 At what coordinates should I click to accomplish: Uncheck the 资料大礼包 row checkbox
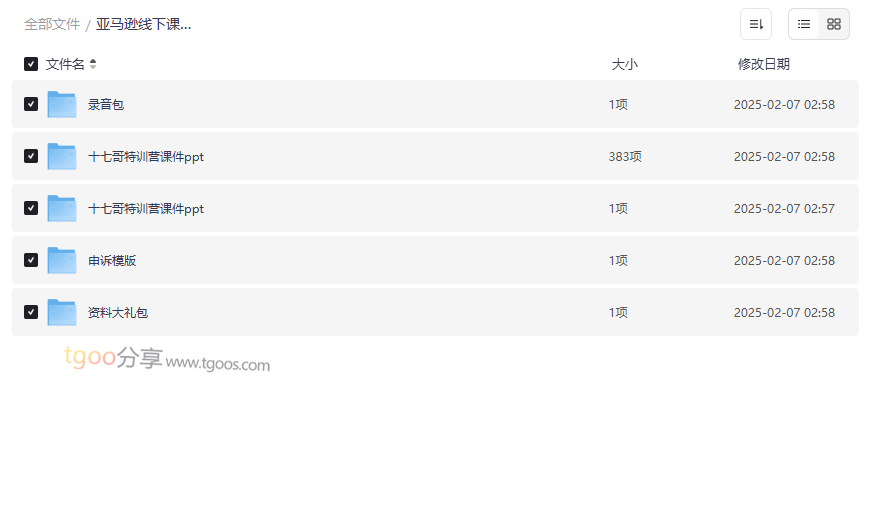click(x=31, y=312)
